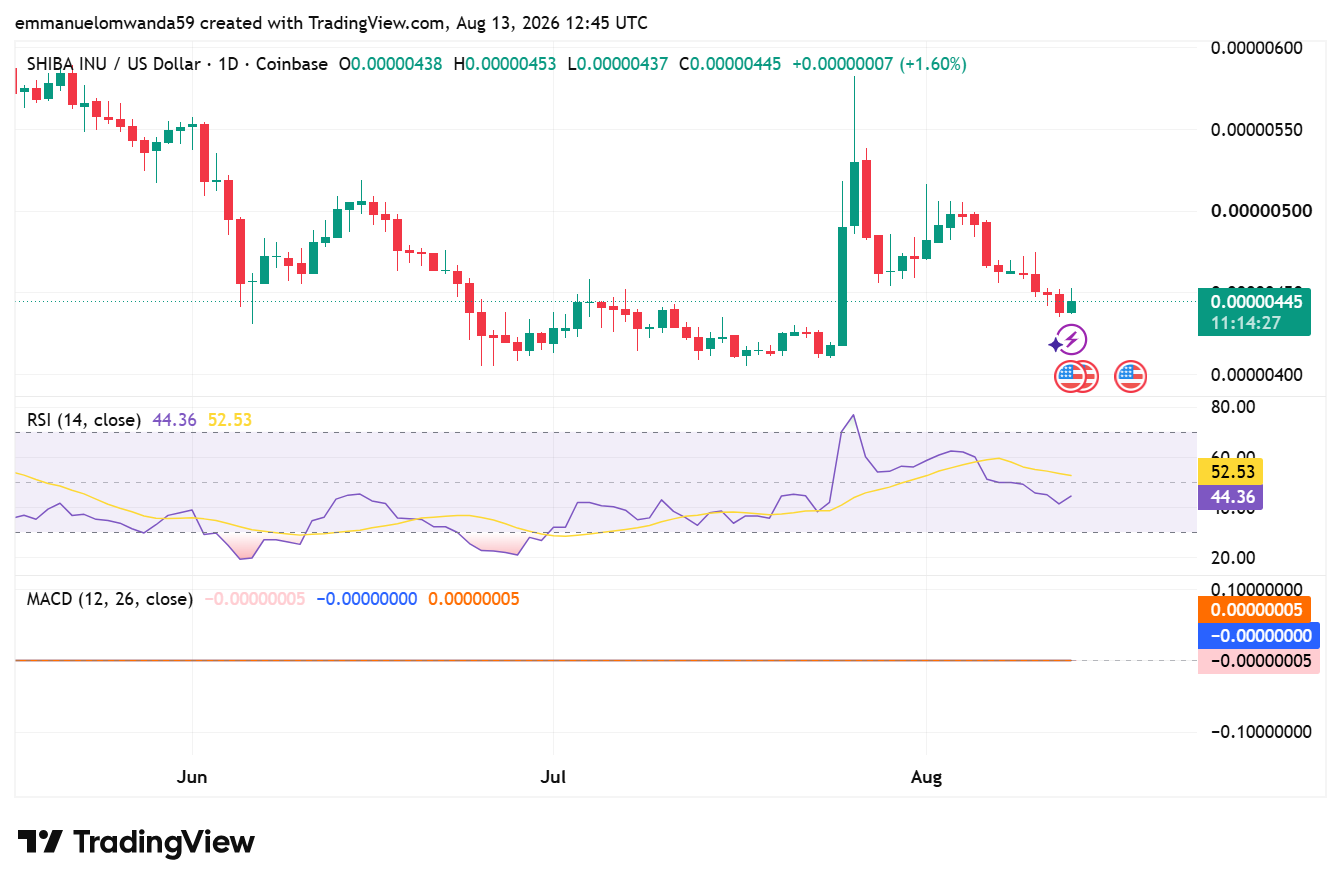Click the pink −0.00000005 tag on MACD axis

click(x=1259, y=660)
